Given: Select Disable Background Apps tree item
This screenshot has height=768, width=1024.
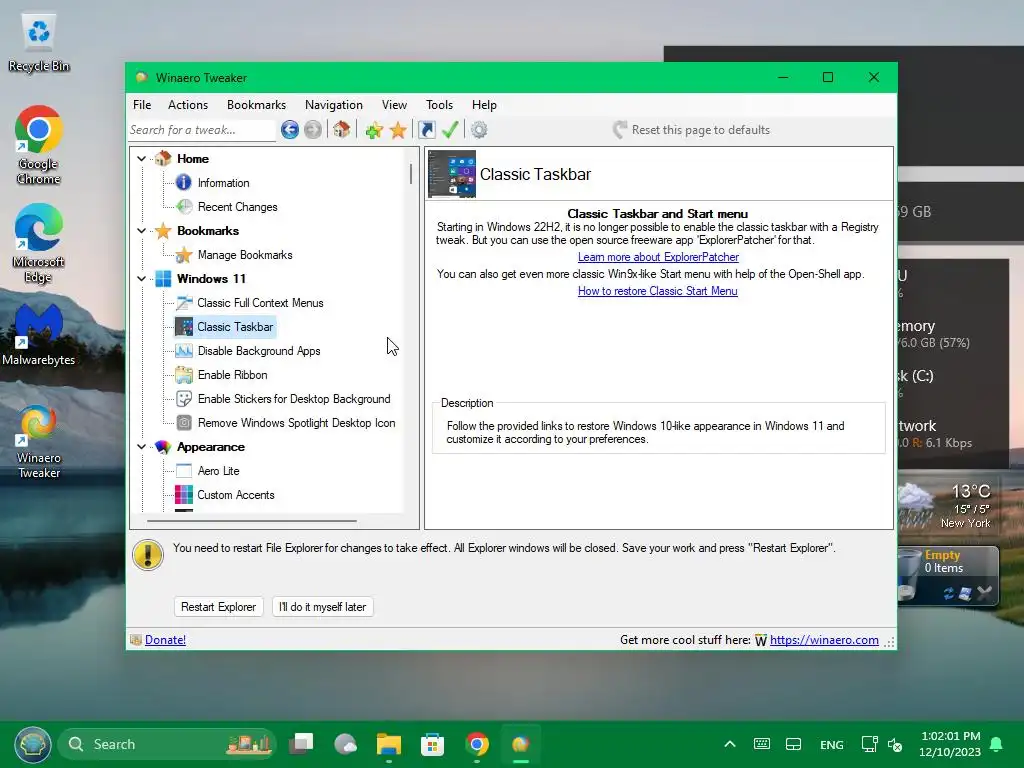Looking at the screenshot, I should [259, 351].
